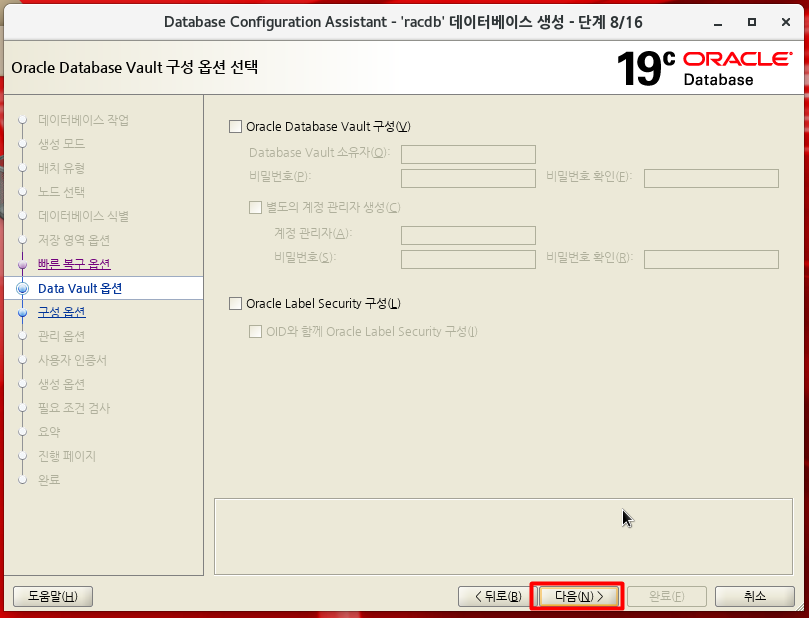Click the 요약 step
Screen dimensions: 809x618
point(49,432)
